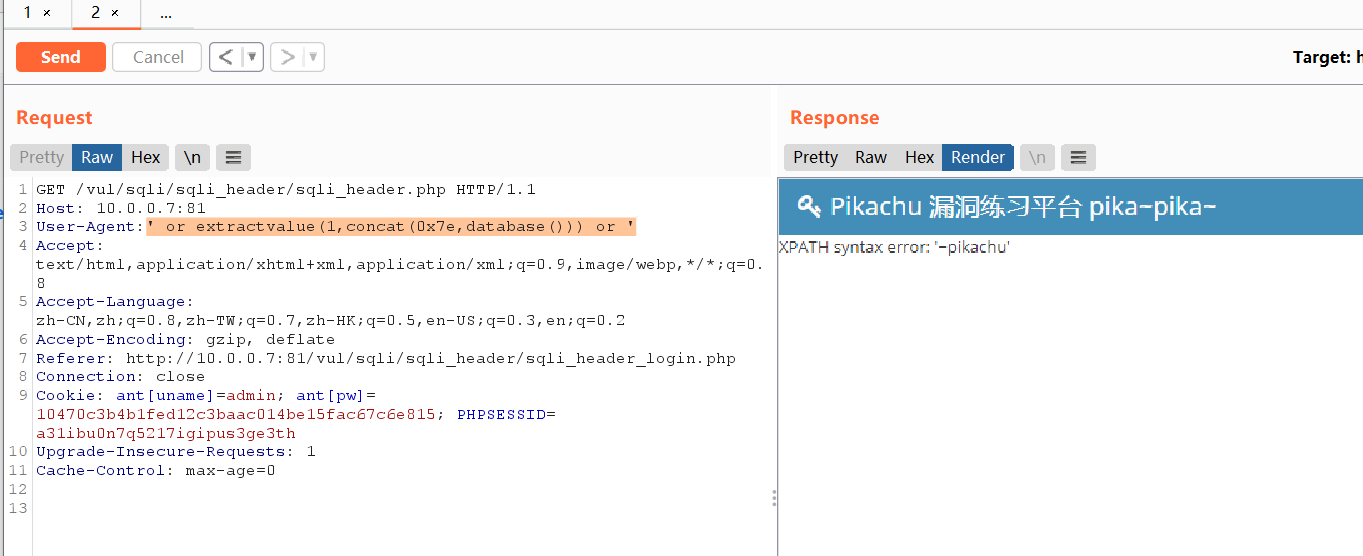Viewport: 1363px width, 556px height.
Task: Switch to Repeater tab 1
Action: pyautogui.click(x=27, y=13)
